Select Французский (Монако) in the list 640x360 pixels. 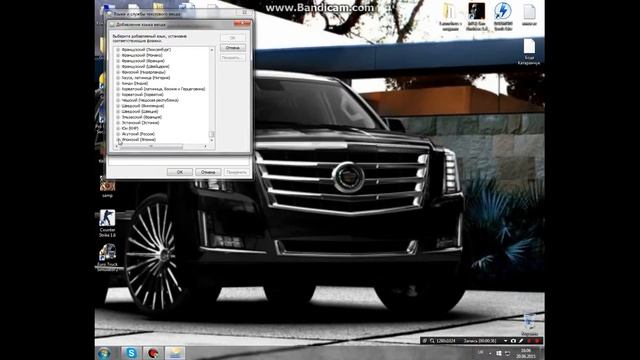(142, 55)
